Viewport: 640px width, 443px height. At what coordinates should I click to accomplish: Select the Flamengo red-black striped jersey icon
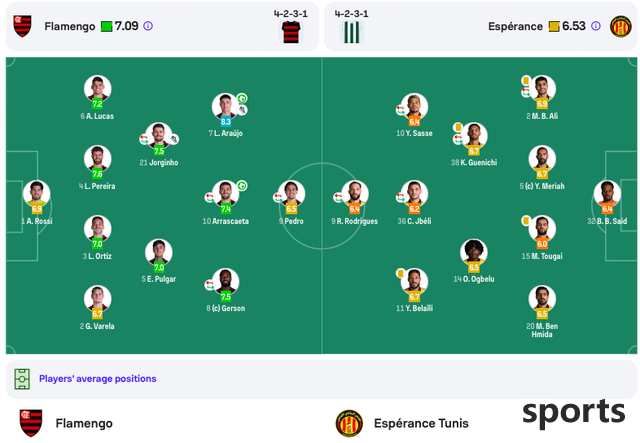(291, 32)
